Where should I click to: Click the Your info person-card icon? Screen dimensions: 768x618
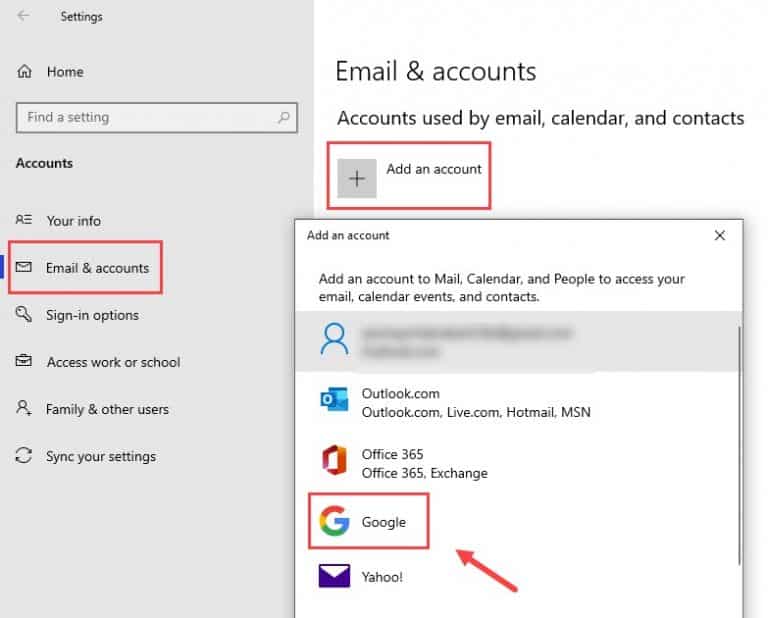click(x=24, y=219)
